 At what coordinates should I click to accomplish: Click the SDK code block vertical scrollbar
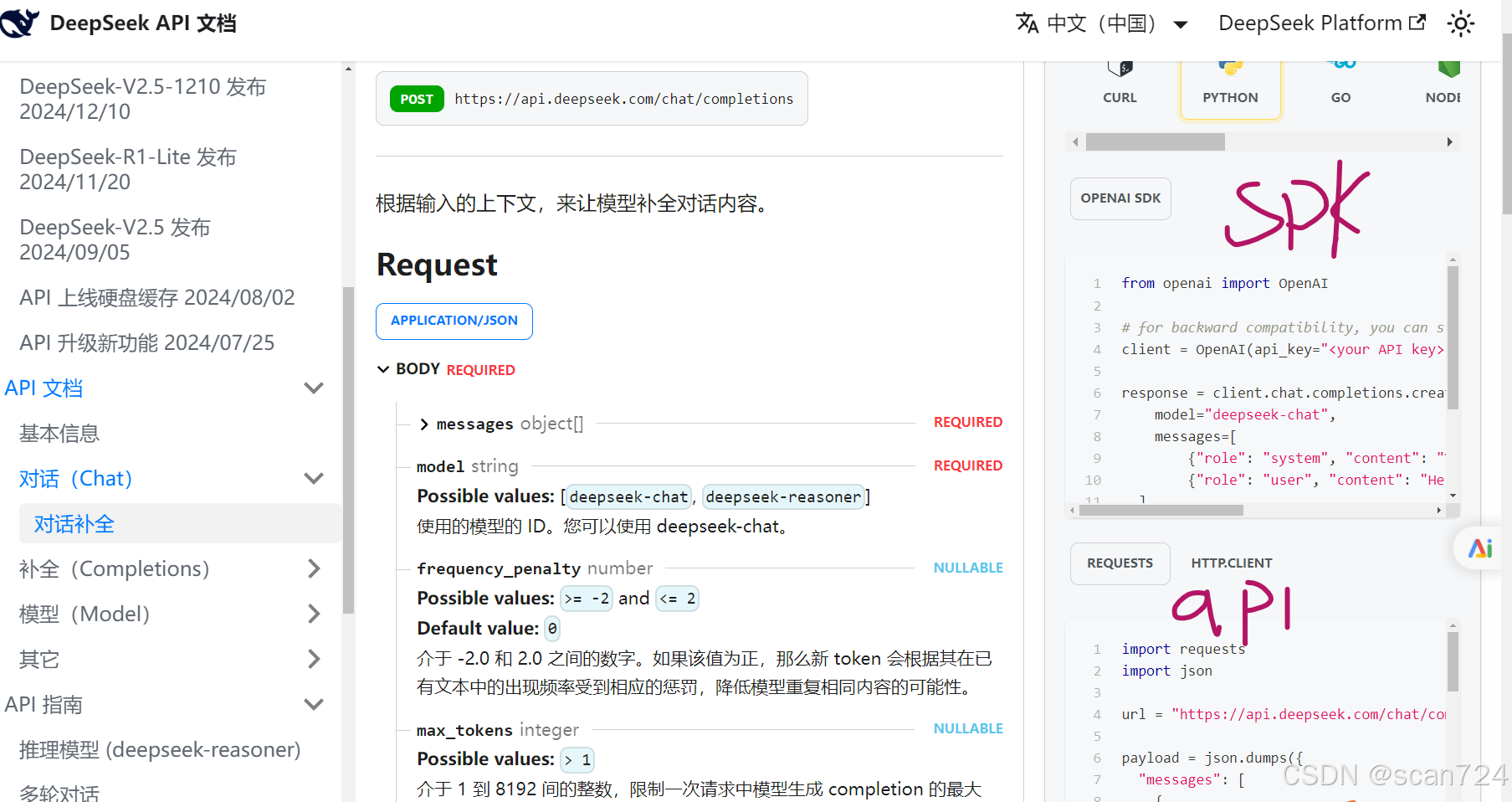(x=1453, y=337)
